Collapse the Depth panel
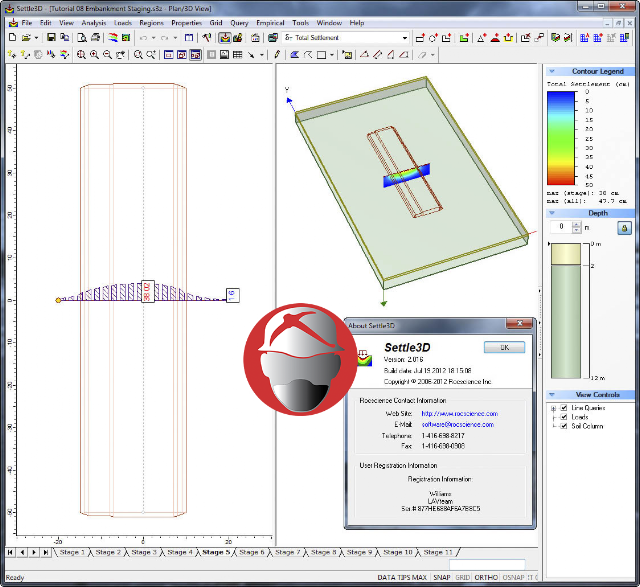This screenshot has height=587, width=640. (552, 213)
